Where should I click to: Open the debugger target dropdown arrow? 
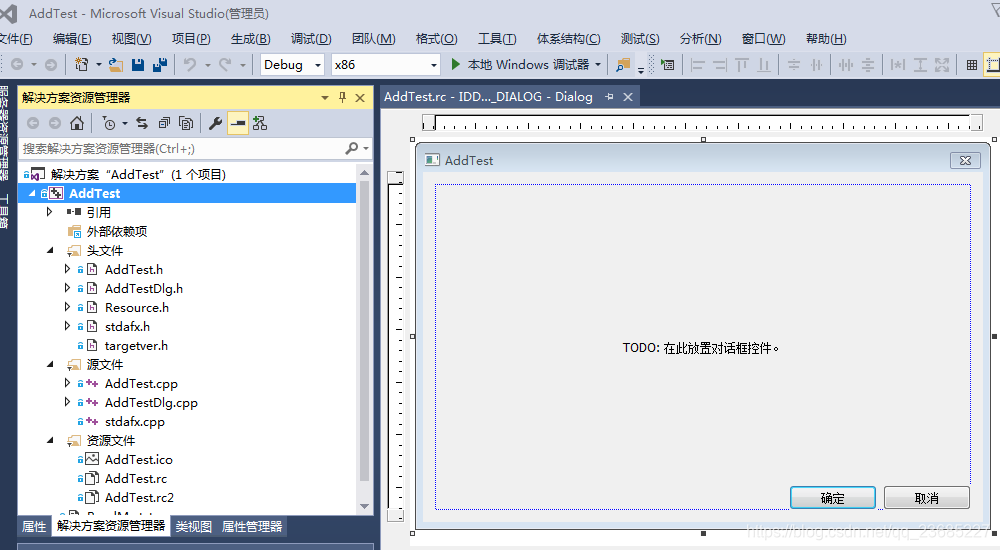click(598, 64)
